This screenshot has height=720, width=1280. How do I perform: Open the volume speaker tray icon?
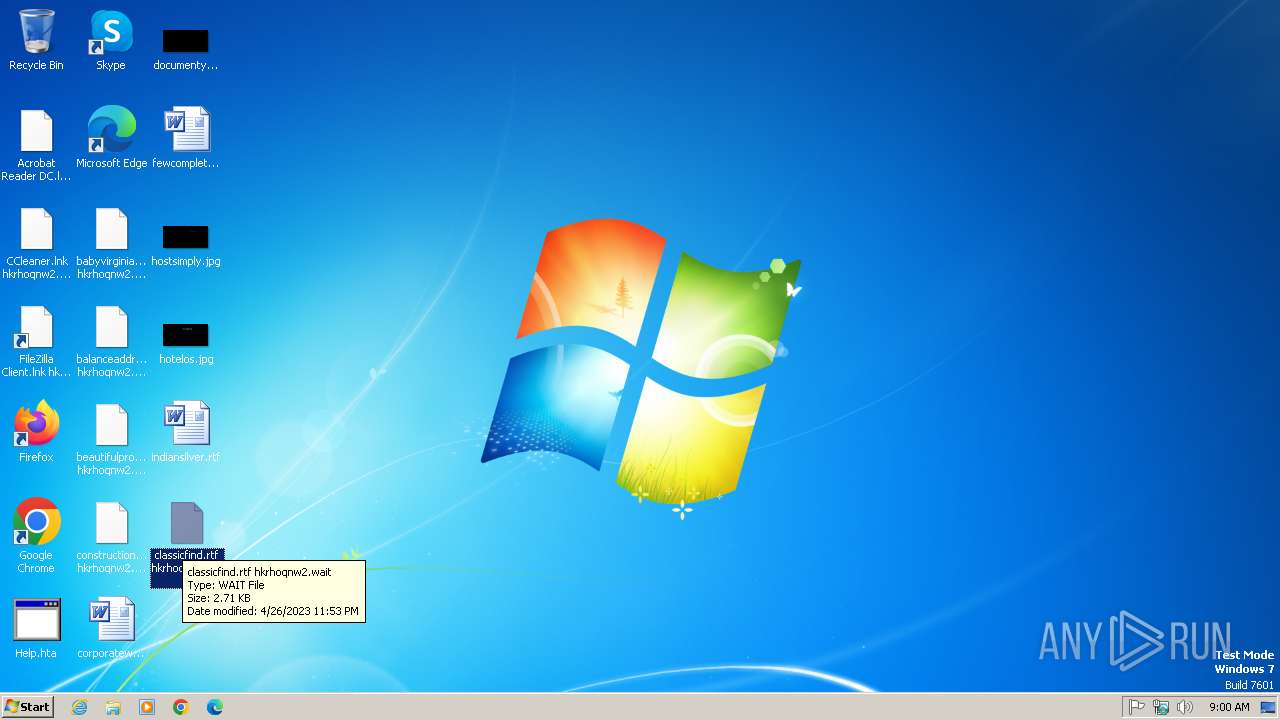click(1185, 707)
